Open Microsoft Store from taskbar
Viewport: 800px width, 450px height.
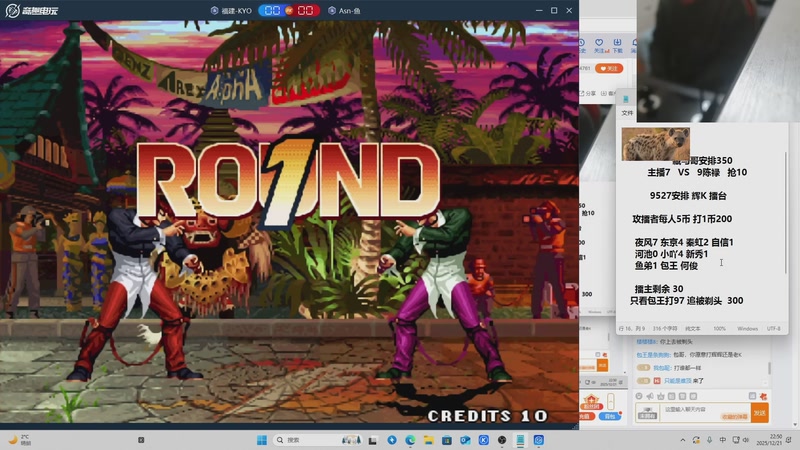click(447, 440)
